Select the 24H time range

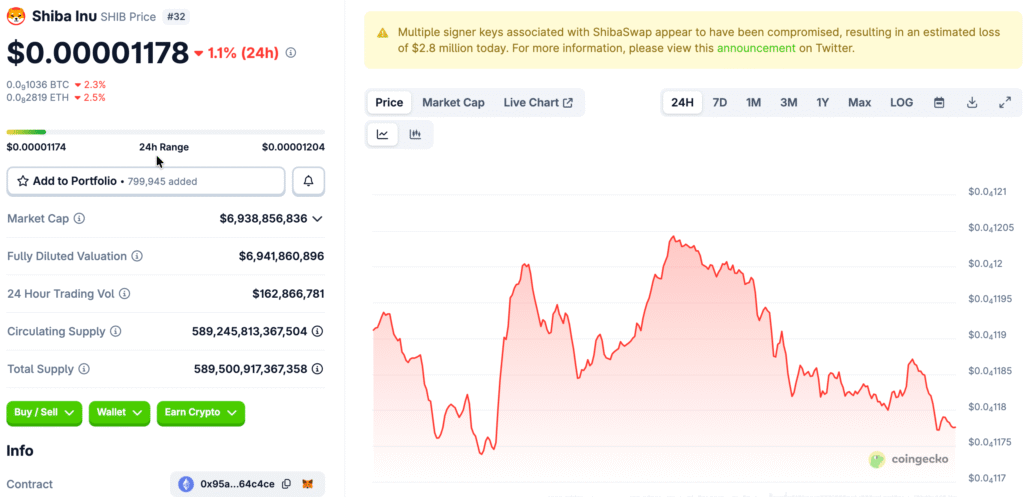[682, 103]
